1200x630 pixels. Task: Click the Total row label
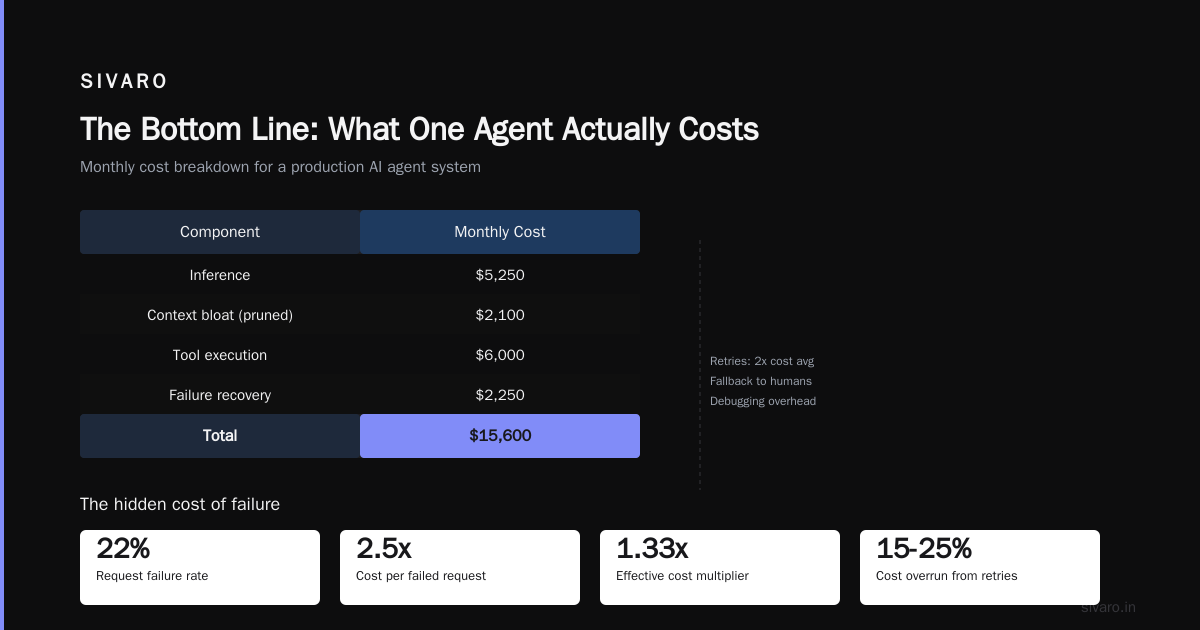click(220, 436)
